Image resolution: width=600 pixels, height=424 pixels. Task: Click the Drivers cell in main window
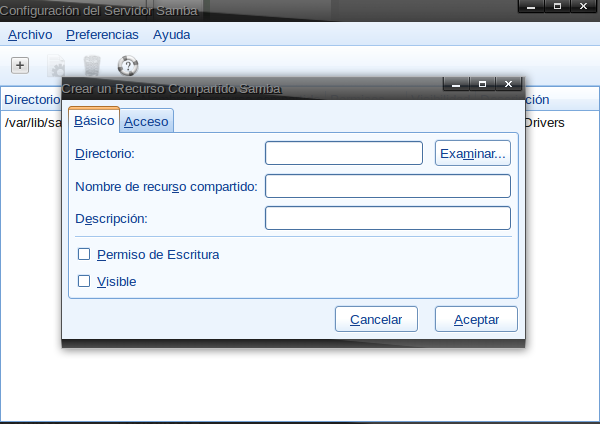point(544,122)
